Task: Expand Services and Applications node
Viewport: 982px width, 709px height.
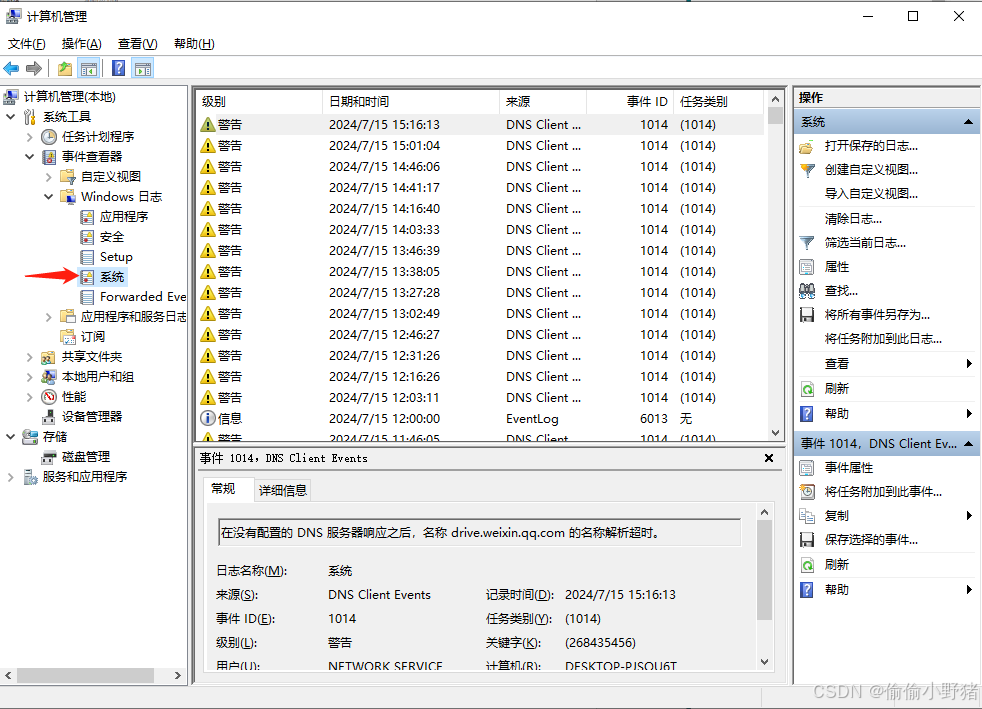Action: click(x=11, y=477)
